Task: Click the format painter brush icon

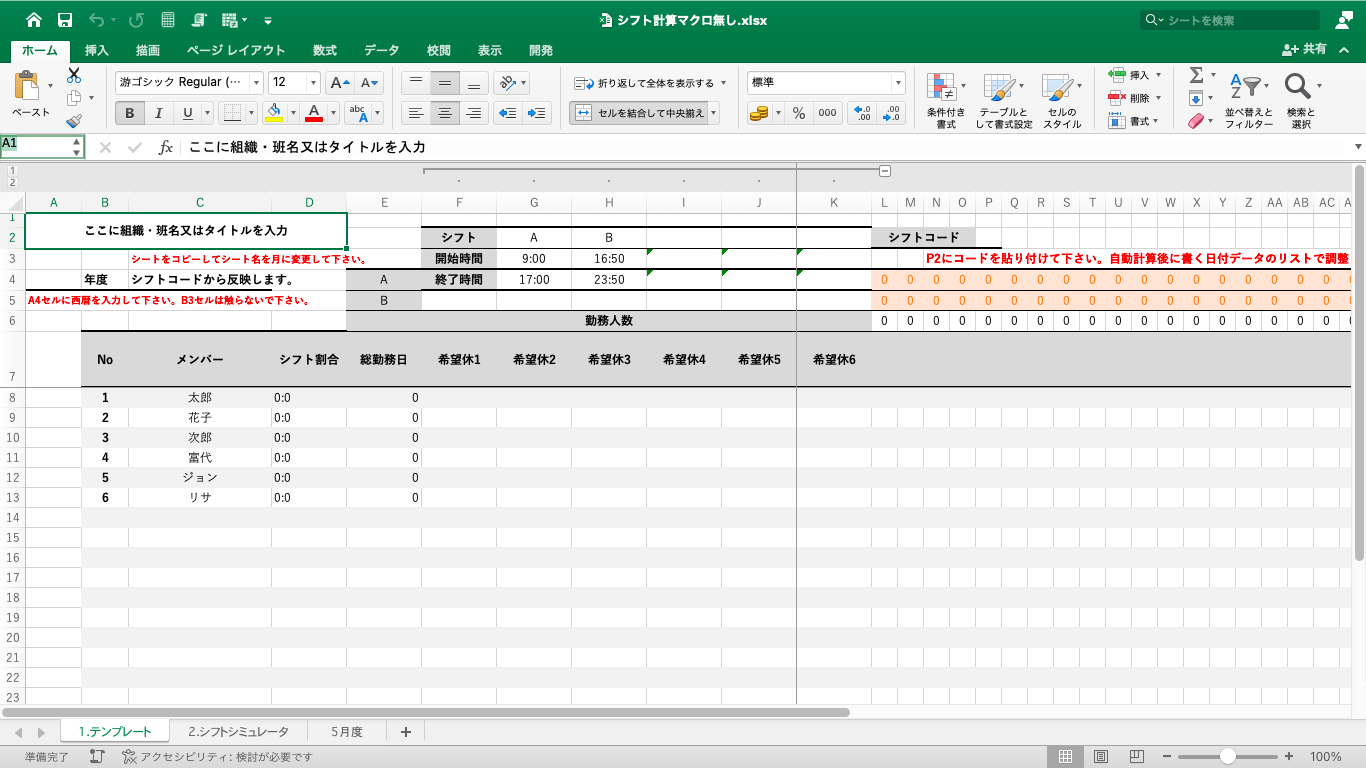Action: point(74,121)
